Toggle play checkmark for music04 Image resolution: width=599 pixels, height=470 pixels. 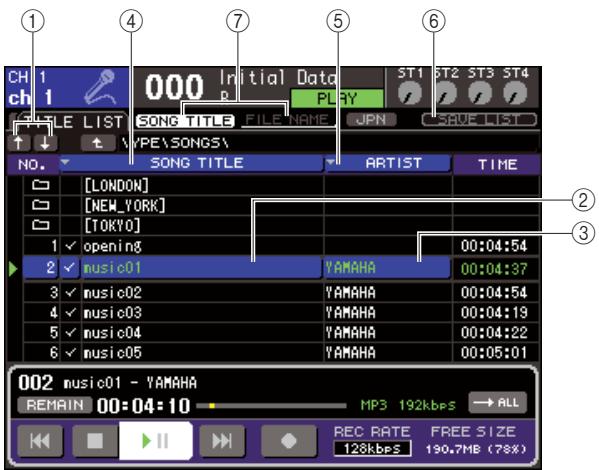70,332
